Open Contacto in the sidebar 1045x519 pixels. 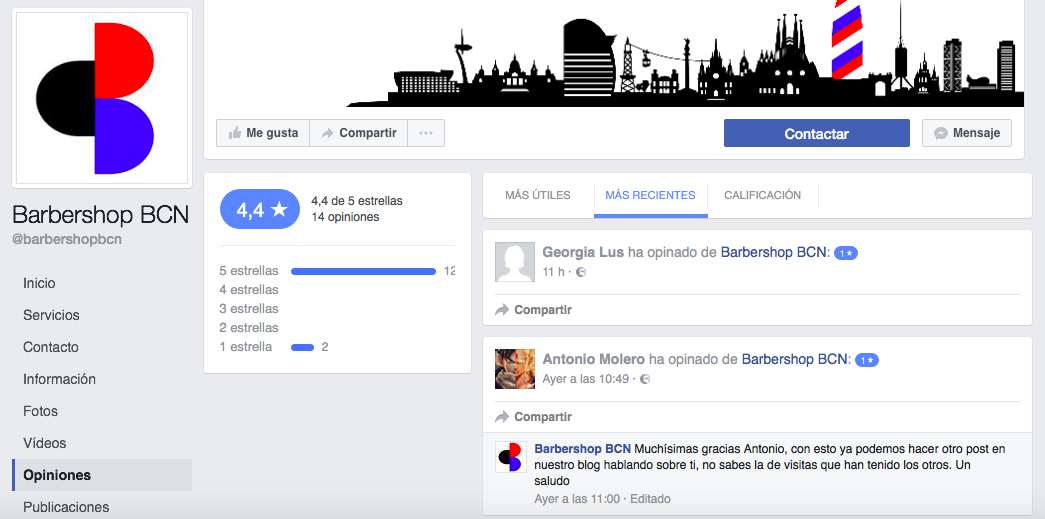[51, 347]
